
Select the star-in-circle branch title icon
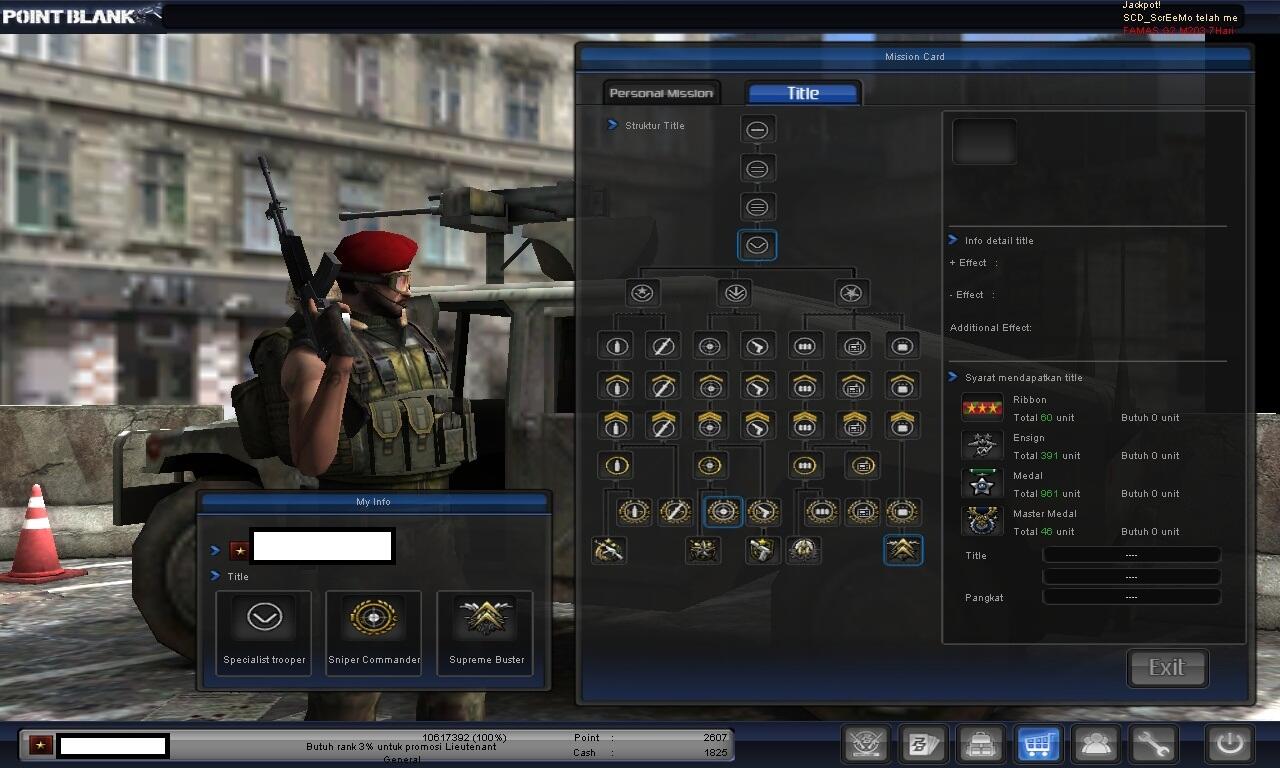pos(643,293)
